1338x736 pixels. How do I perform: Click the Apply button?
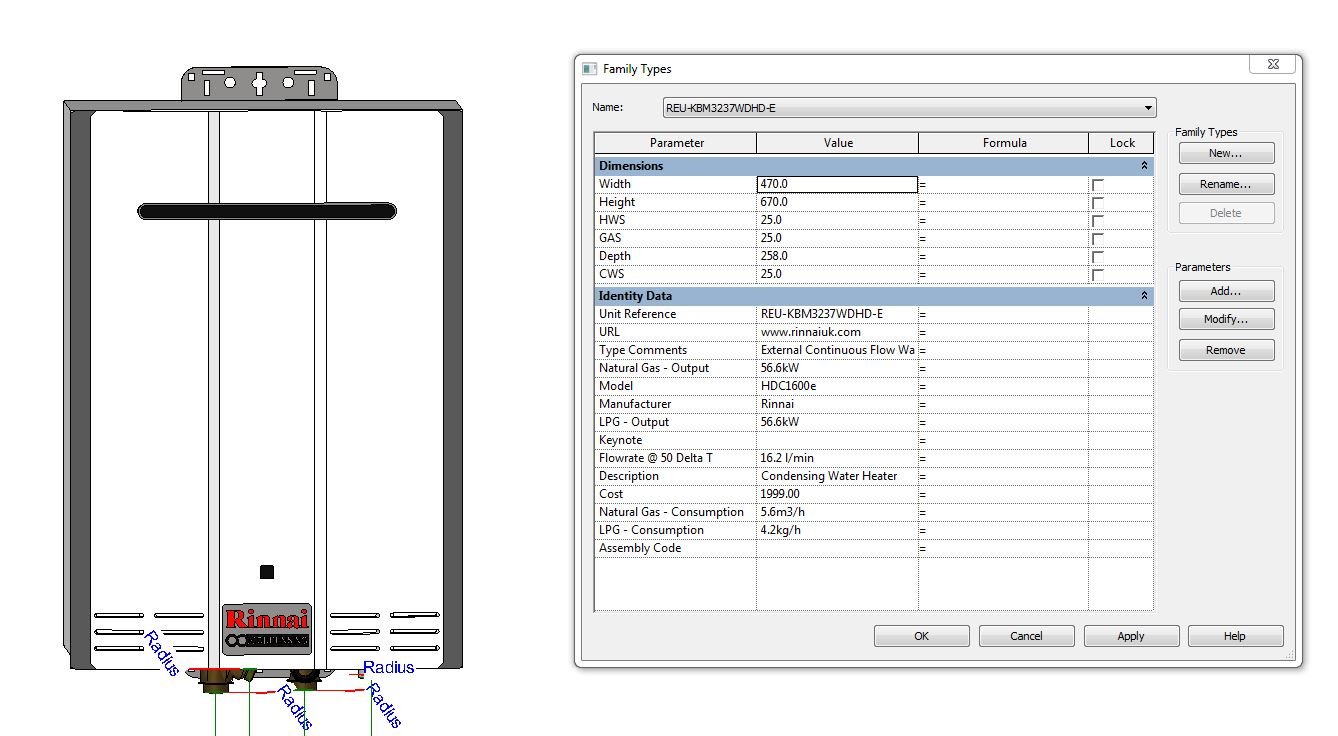click(x=1130, y=636)
